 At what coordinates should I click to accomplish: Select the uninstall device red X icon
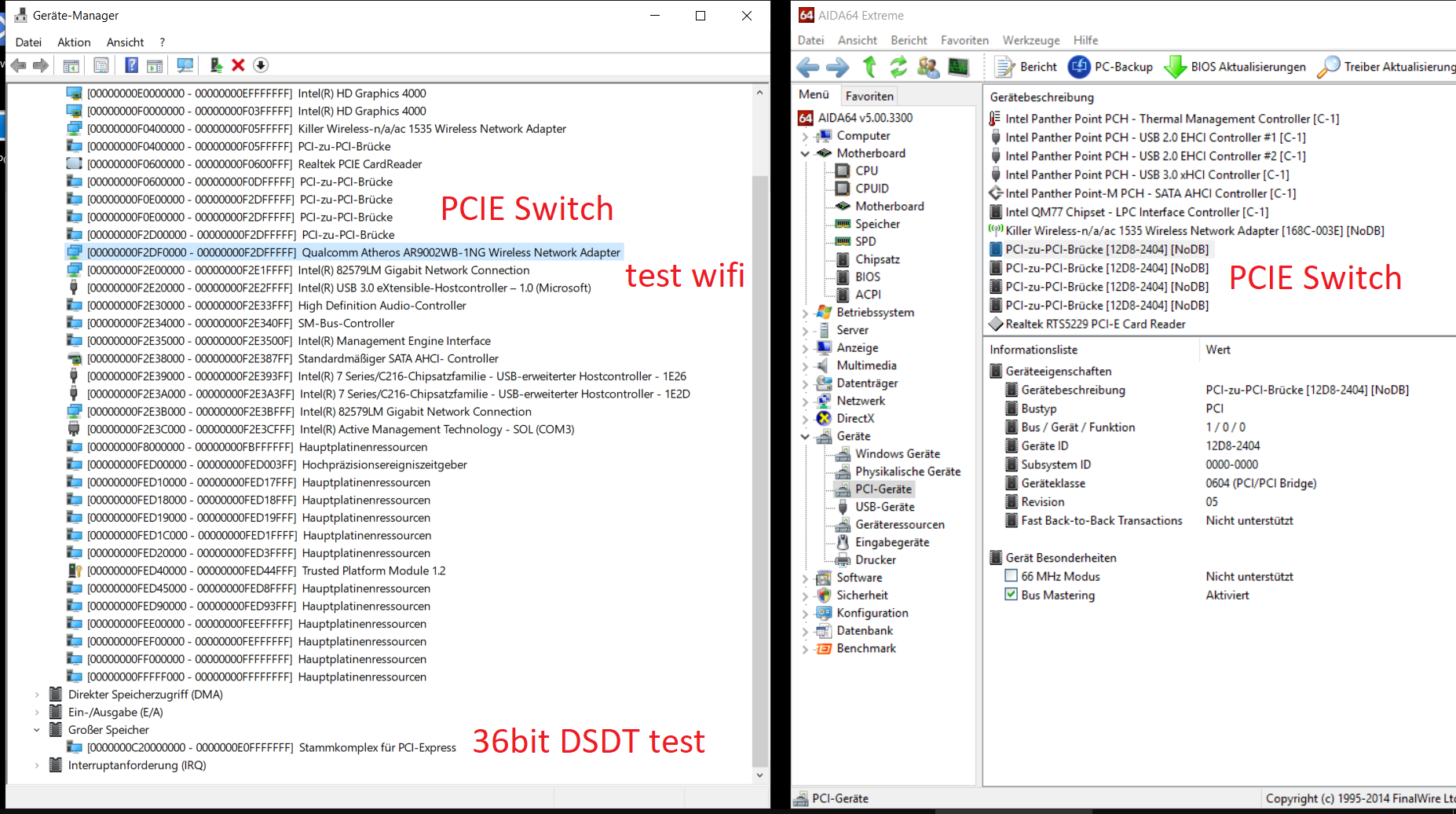pyautogui.click(x=238, y=65)
